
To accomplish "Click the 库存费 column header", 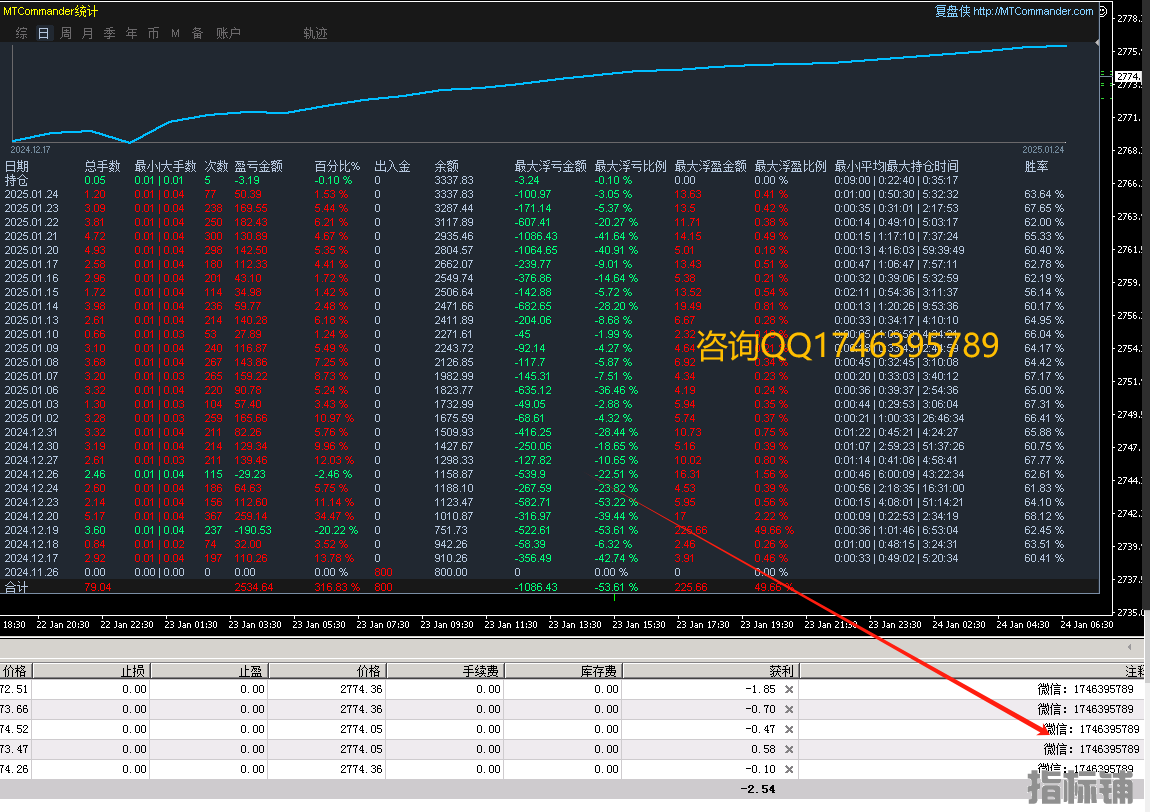I will [599, 671].
